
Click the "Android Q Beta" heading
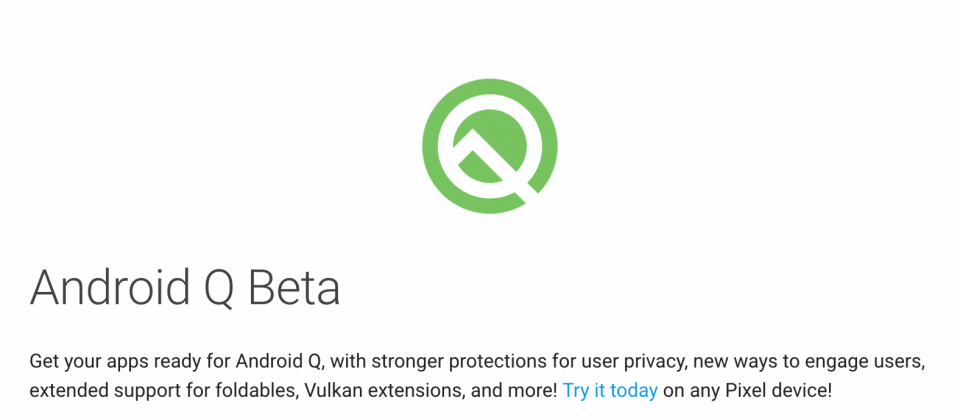point(185,287)
